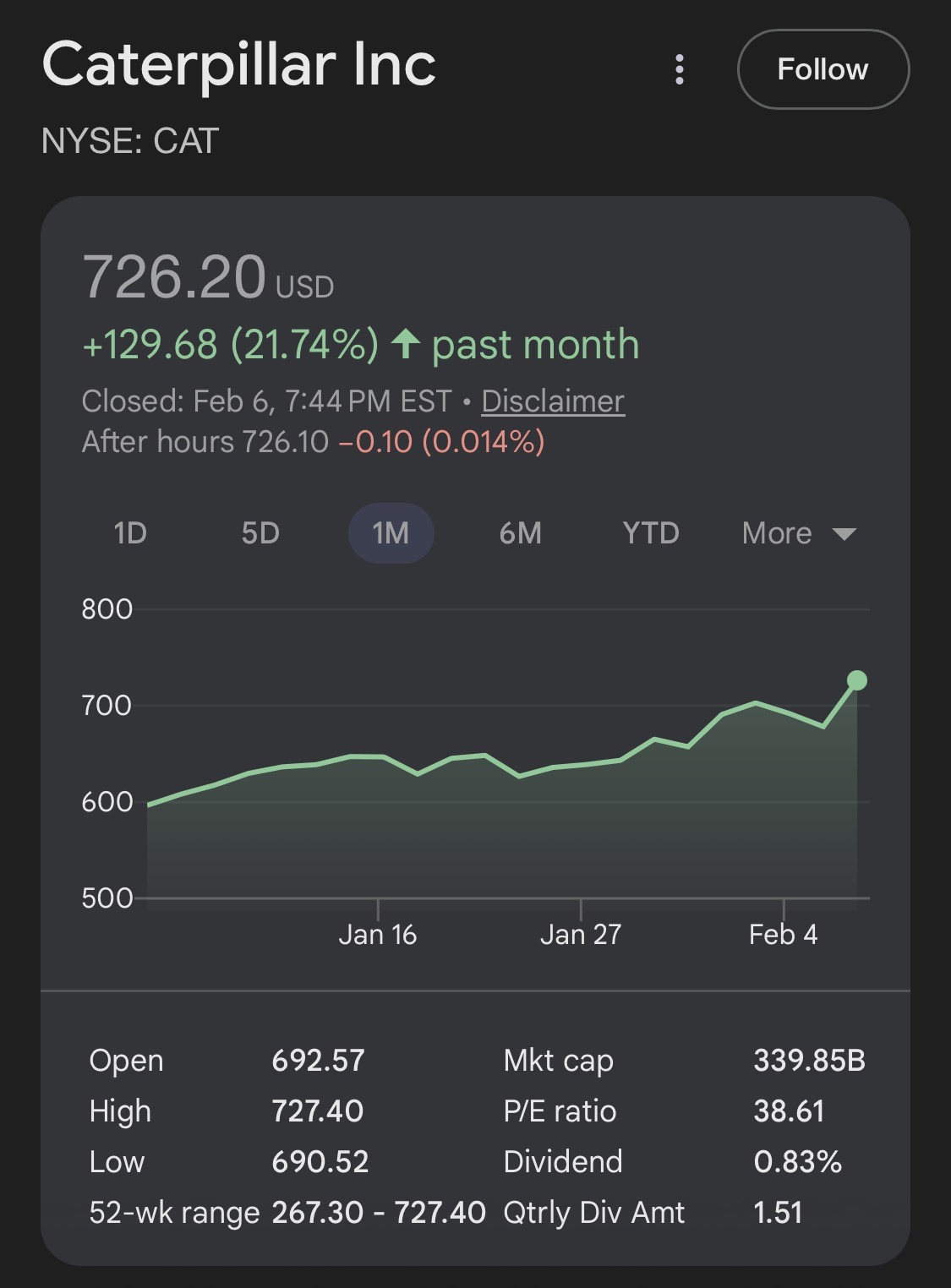Open the three-dot more options menu
This screenshot has height=1288, width=951.
pyautogui.click(x=680, y=69)
